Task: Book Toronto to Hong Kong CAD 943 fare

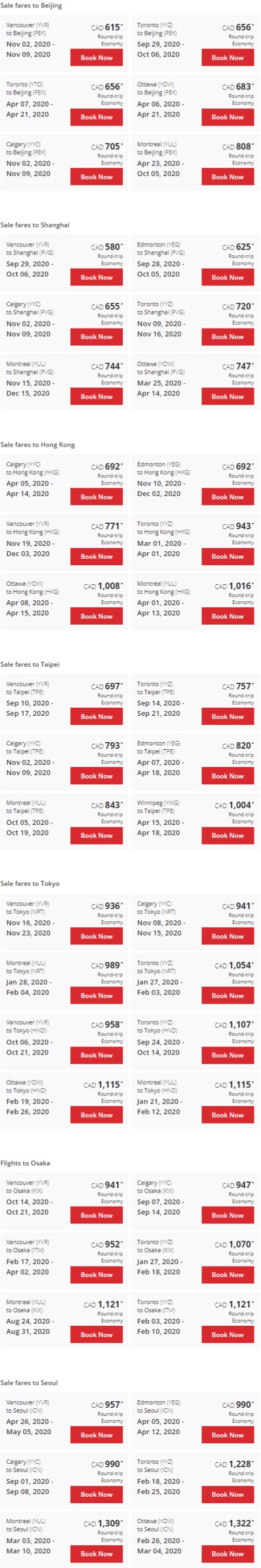Action: tap(227, 557)
